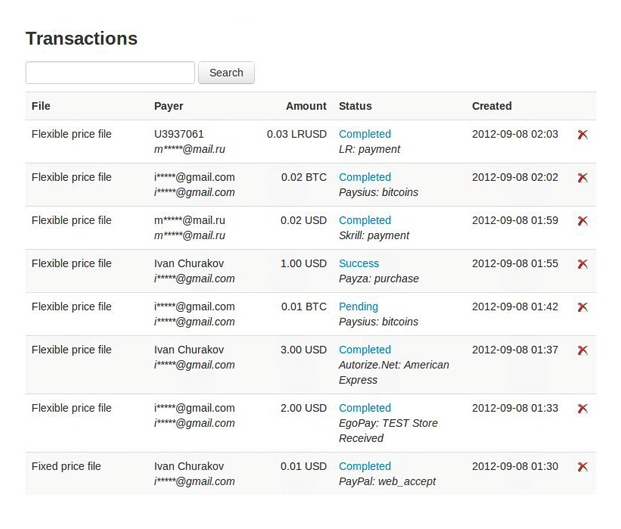Open Completed status for EgoPay transaction
Screen dimensions: 621x529
(364, 408)
